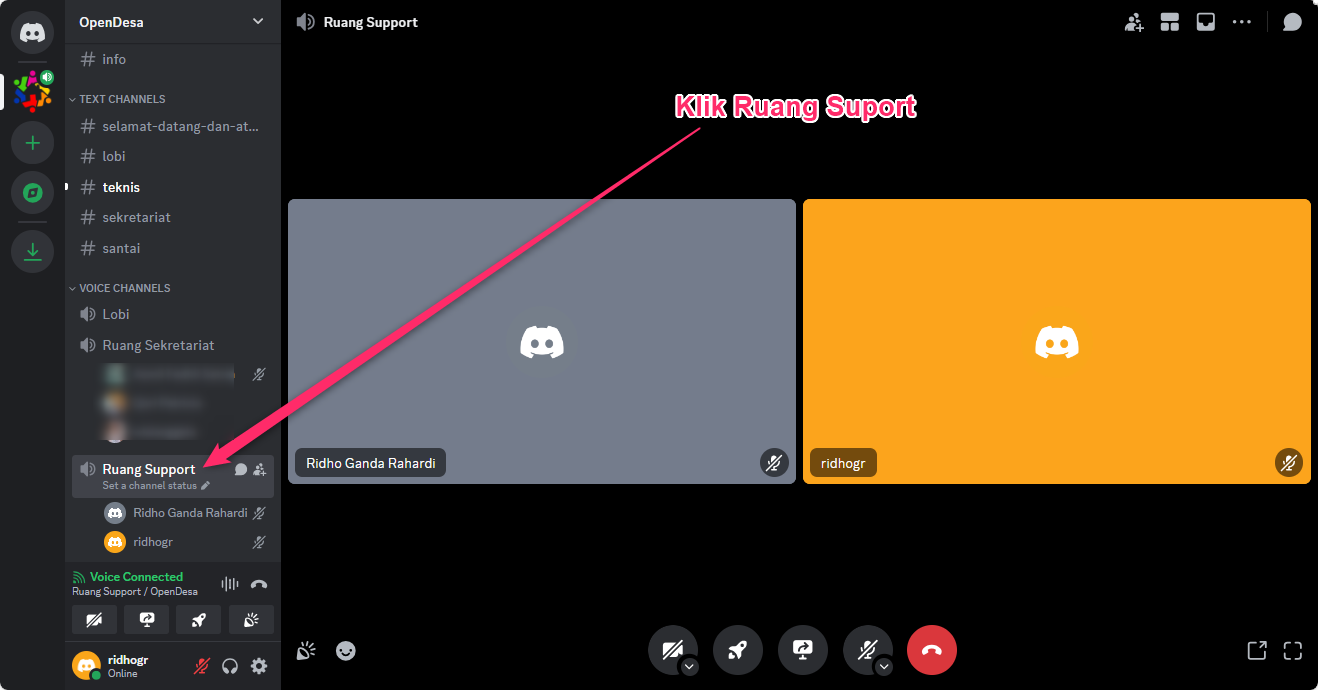Toggle camera in round call controls

tap(671, 649)
